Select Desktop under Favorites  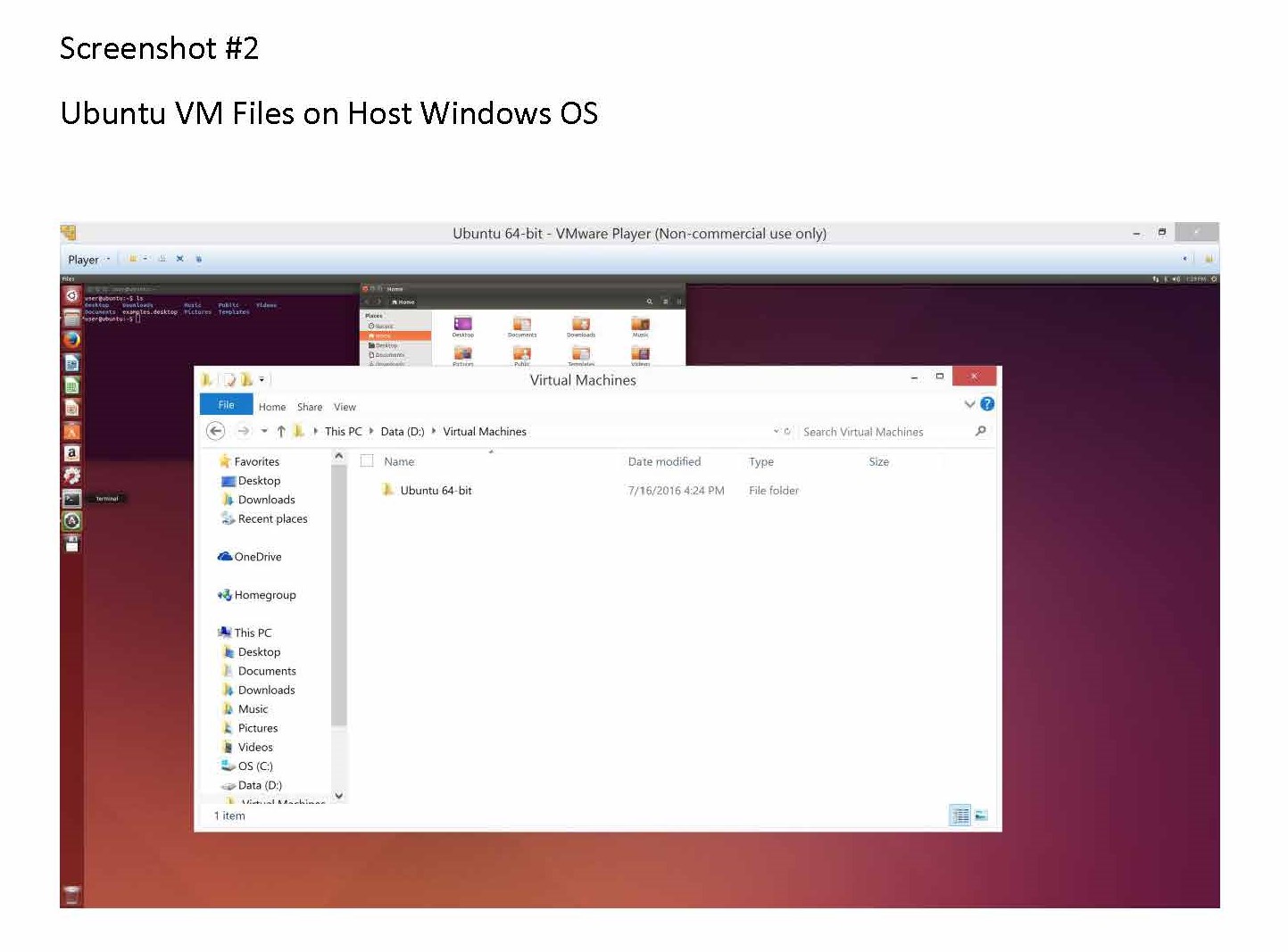[251, 481]
